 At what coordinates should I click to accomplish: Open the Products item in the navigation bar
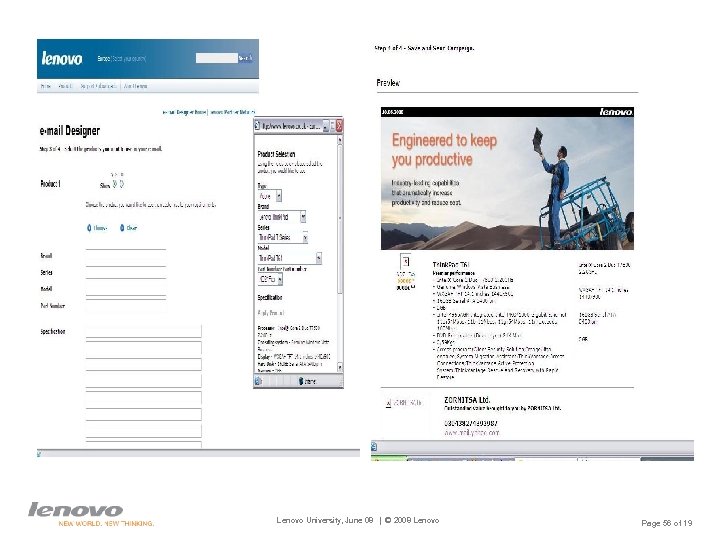point(65,86)
